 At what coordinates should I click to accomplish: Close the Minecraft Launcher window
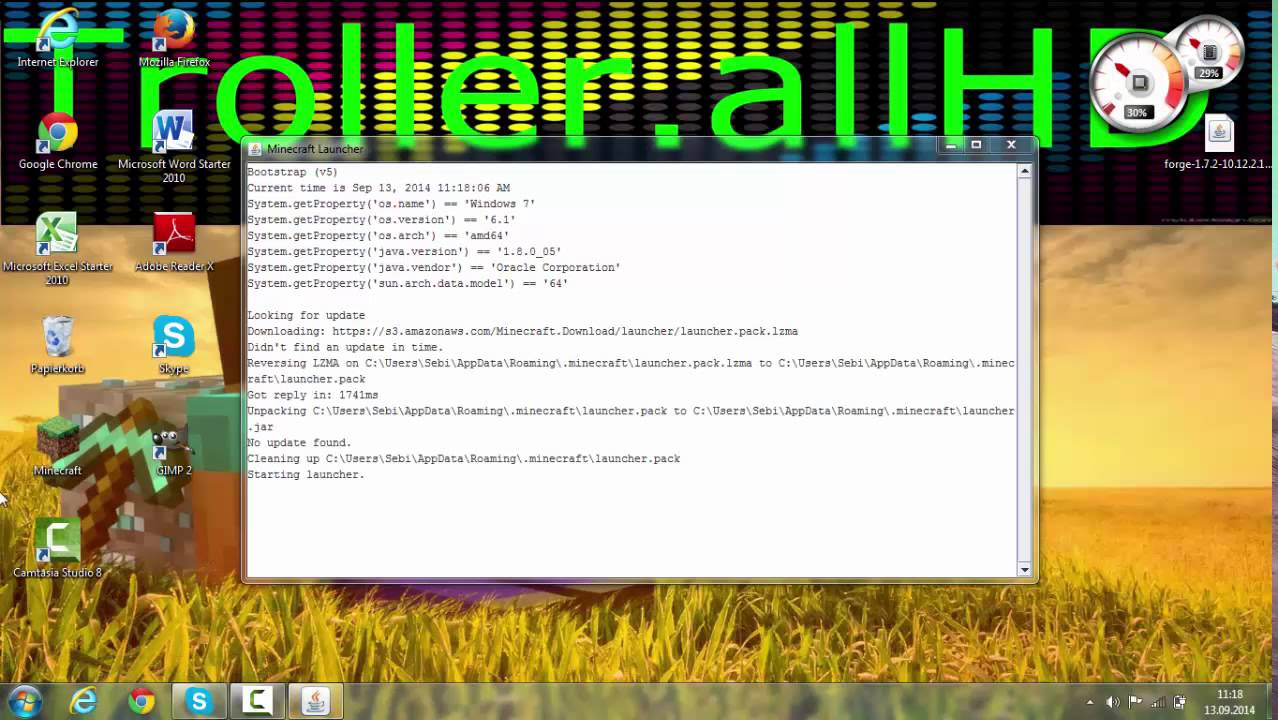coord(1011,145)
